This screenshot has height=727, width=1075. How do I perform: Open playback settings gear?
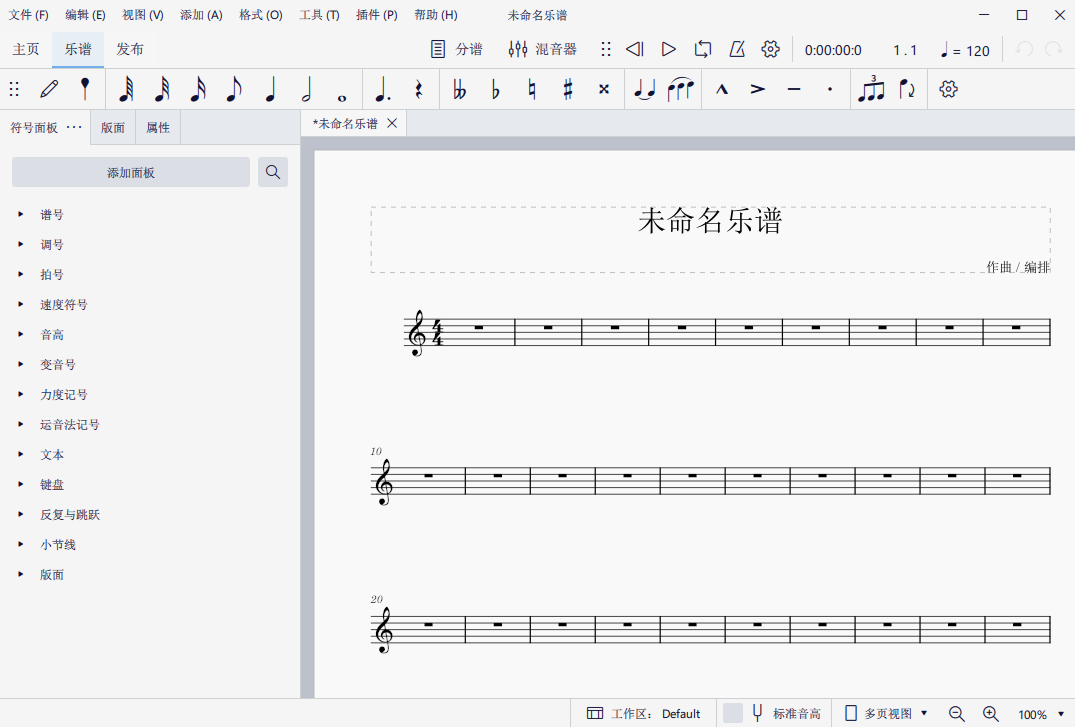(771, 49)
